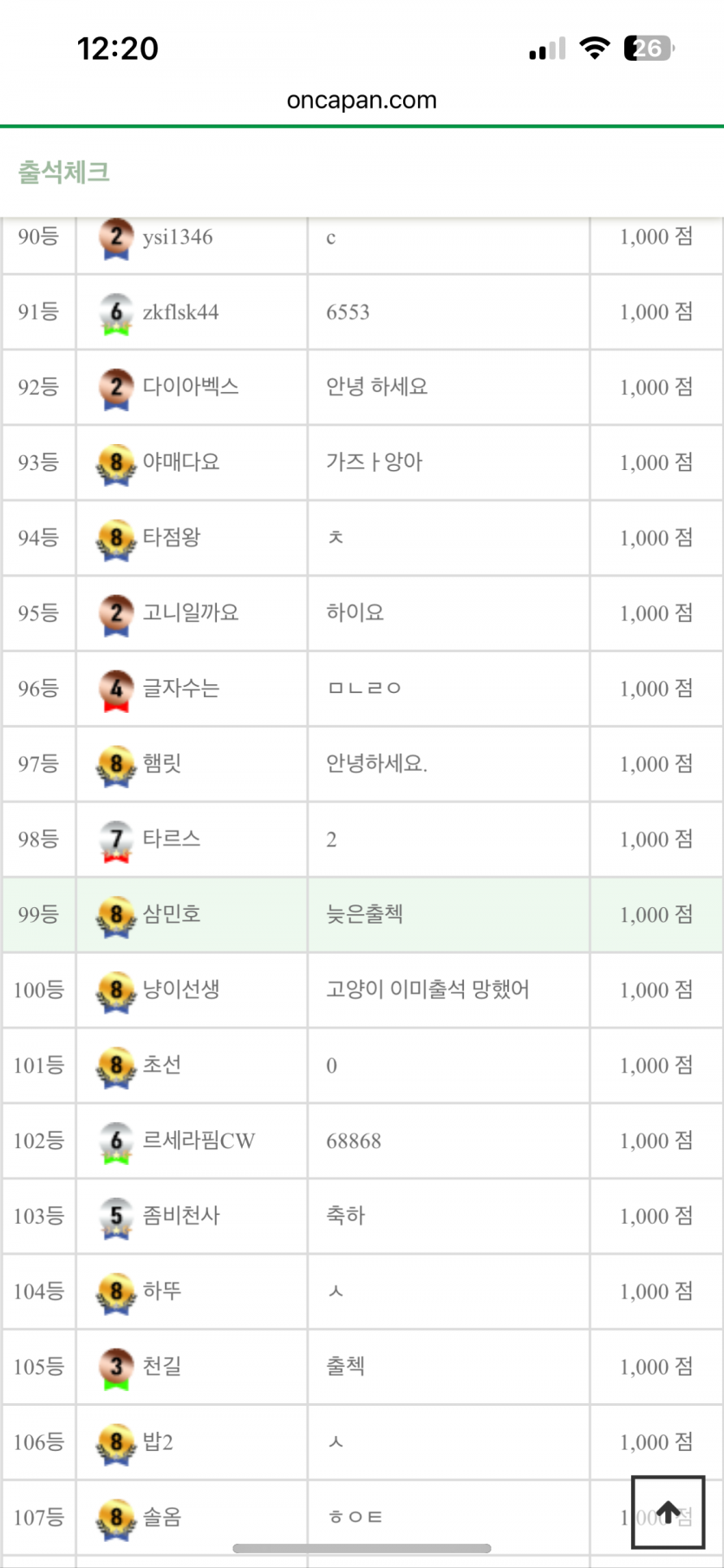This screenshot has height=1568, width=724.
Task: Click username 햄릿
Action: (162, 764)
